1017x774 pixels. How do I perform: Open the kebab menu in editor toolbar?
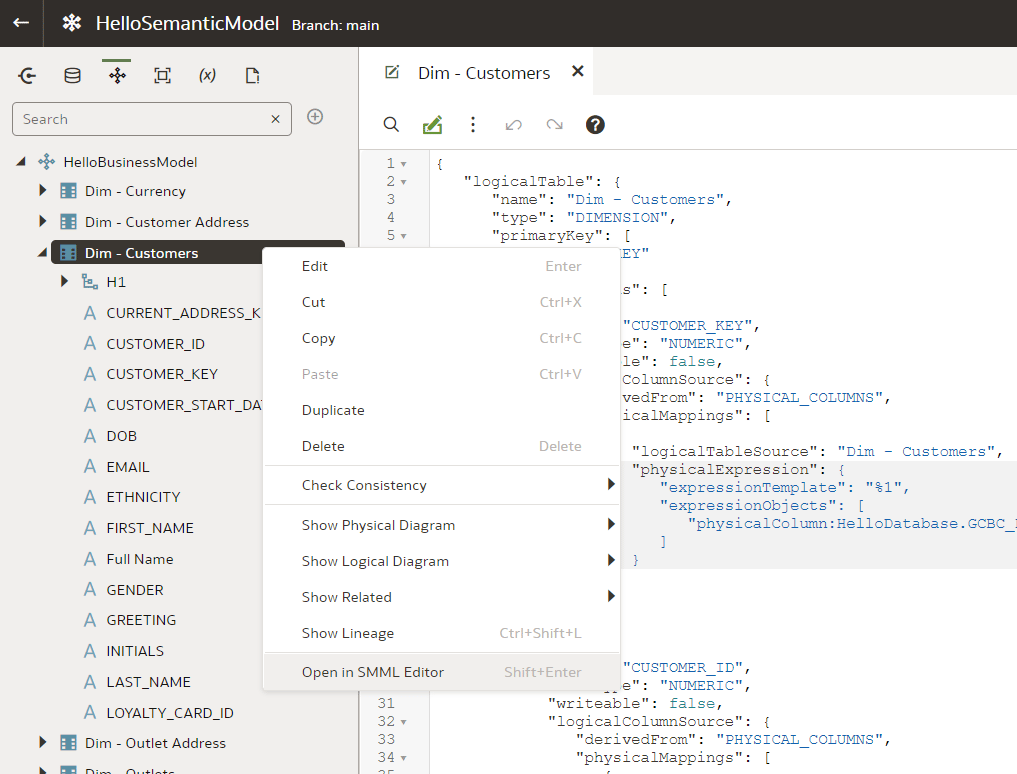(473, 124)
